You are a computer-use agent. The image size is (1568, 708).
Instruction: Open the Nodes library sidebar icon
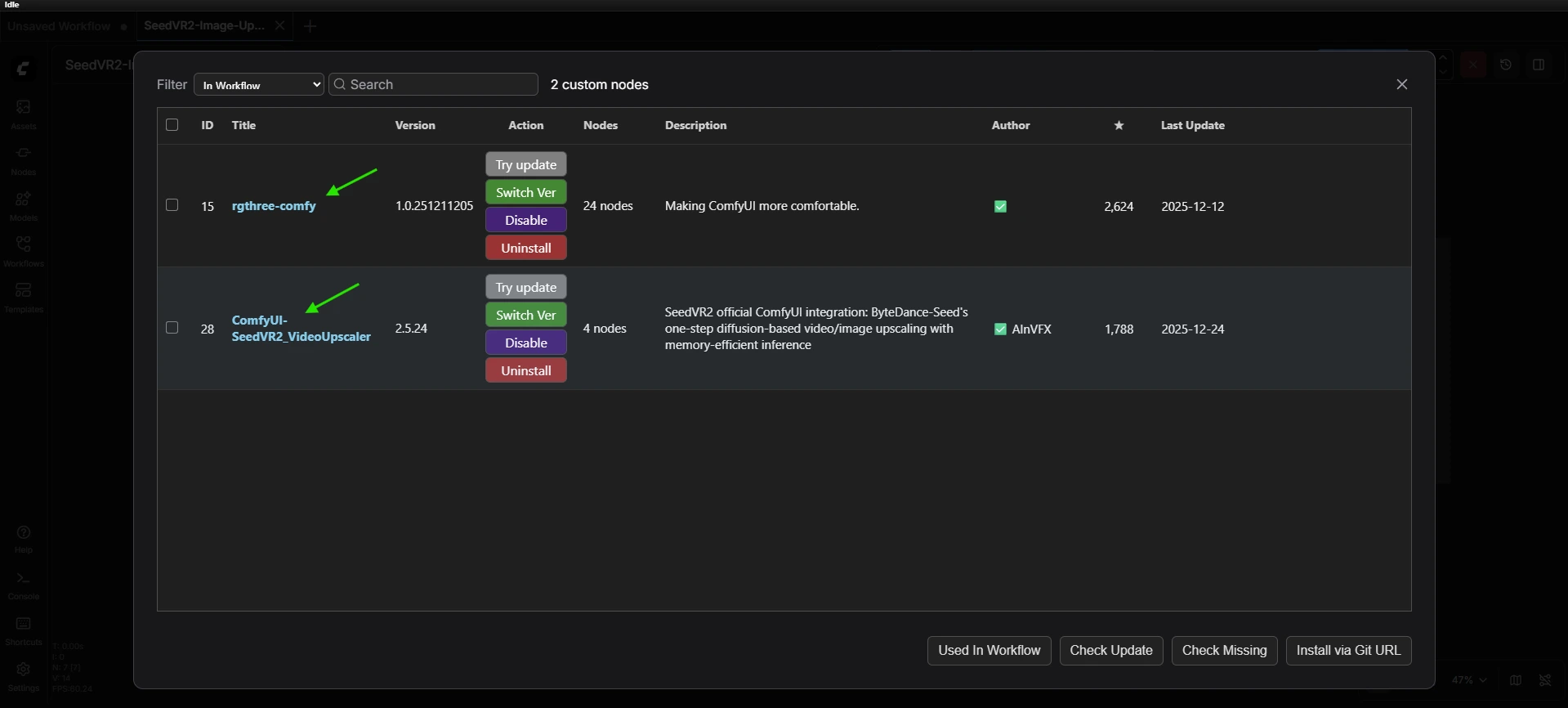pos(23,159)
